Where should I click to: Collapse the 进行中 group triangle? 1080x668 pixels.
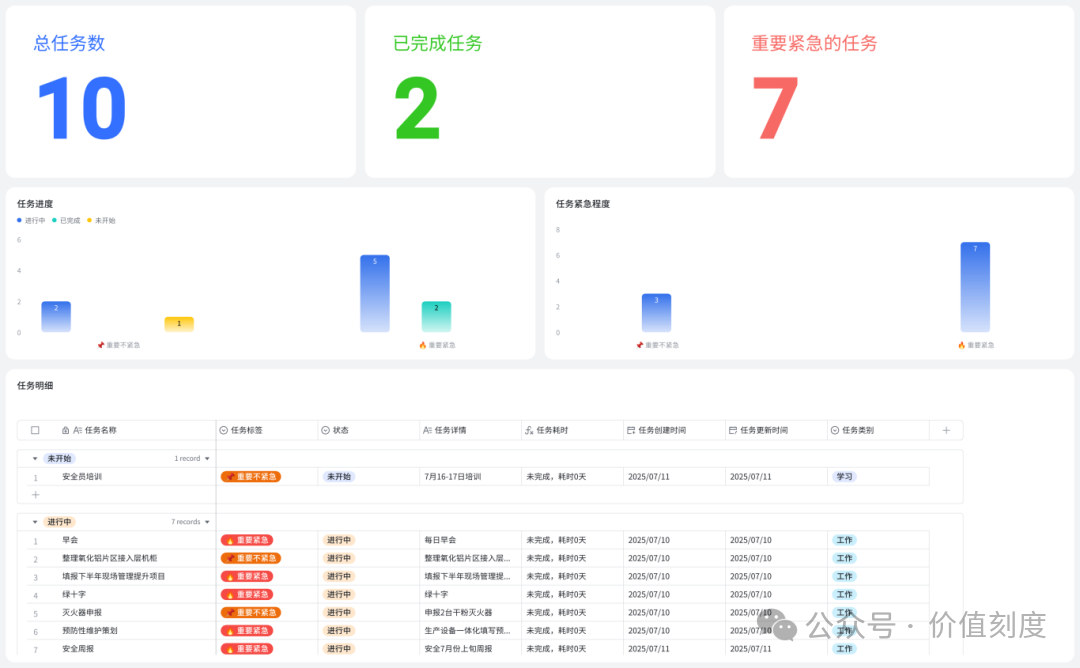click(35, 522)
